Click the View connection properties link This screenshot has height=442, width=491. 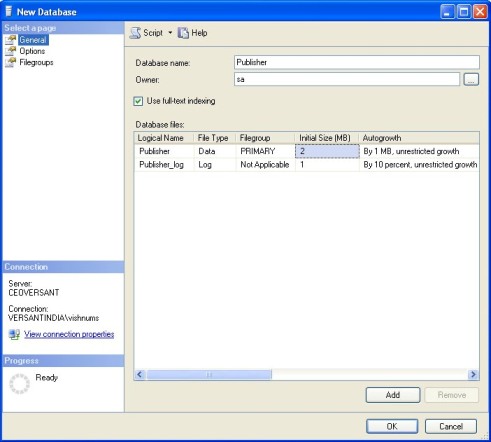pyautogui.click(x=69, y=334)
